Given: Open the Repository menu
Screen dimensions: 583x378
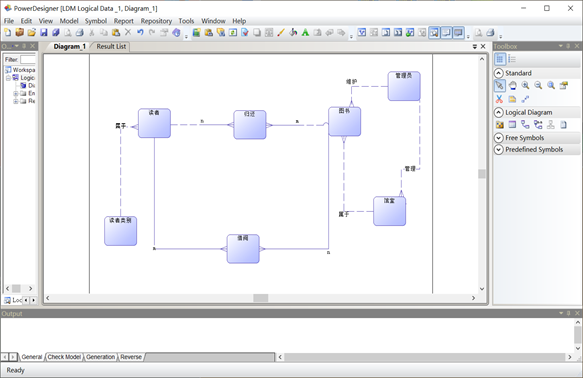Looking at the screenshot, I should 156,21.
